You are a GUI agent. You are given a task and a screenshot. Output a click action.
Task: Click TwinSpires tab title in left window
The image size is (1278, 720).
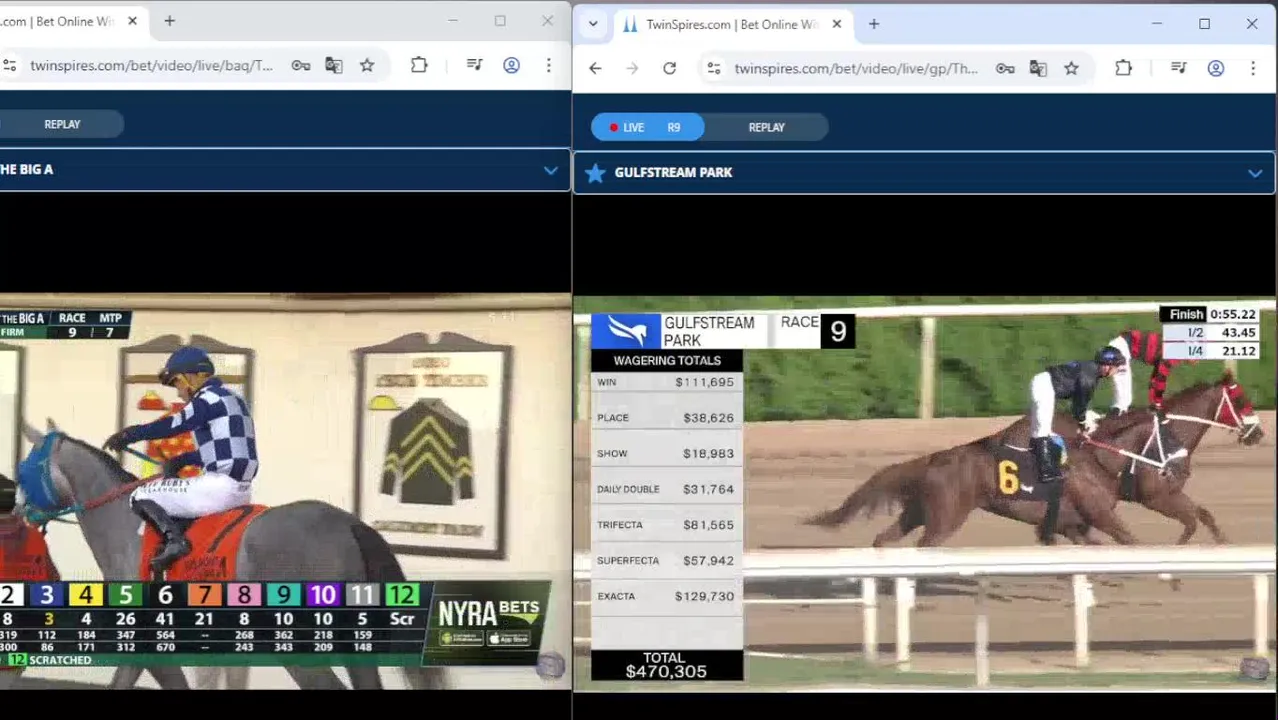point(58,21)
